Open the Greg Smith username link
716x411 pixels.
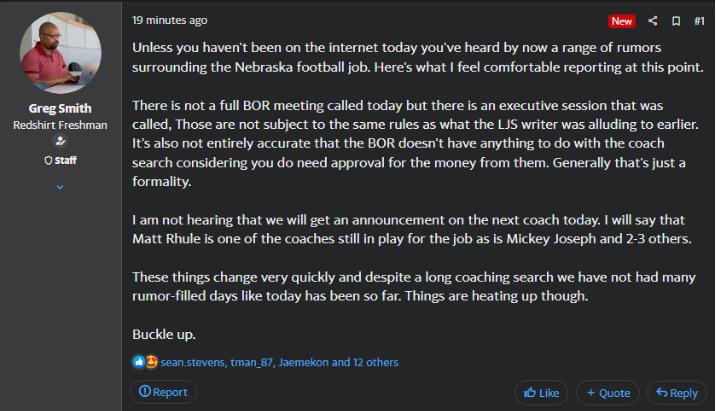click(x=60, y=109)
